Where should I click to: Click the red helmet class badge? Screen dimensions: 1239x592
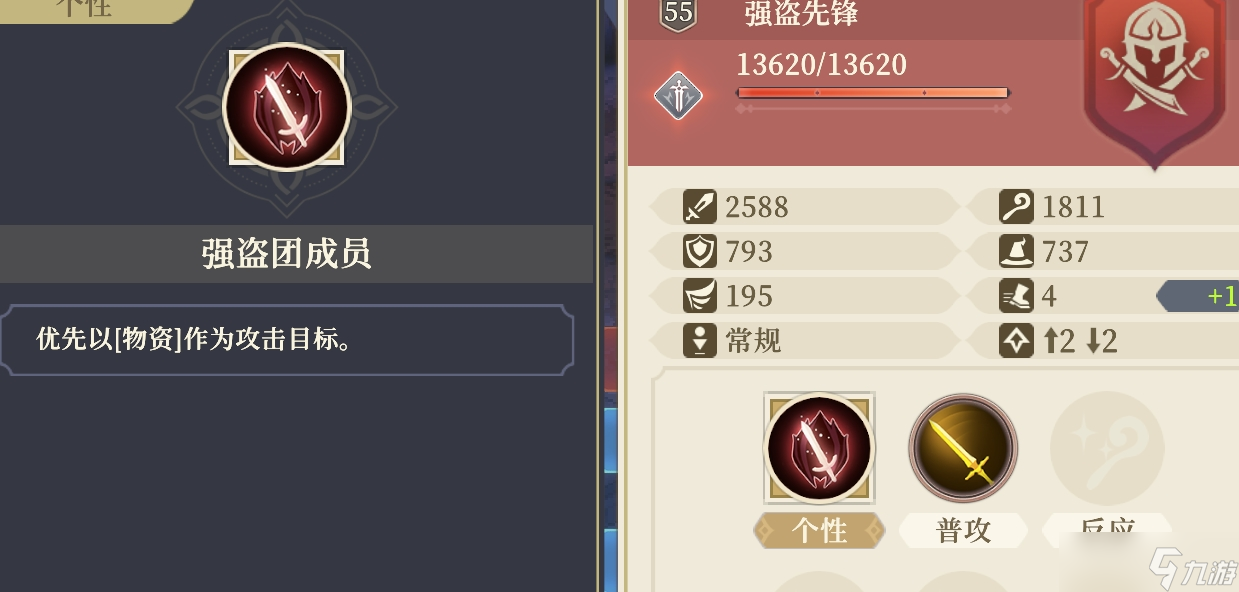(1154, 70)
